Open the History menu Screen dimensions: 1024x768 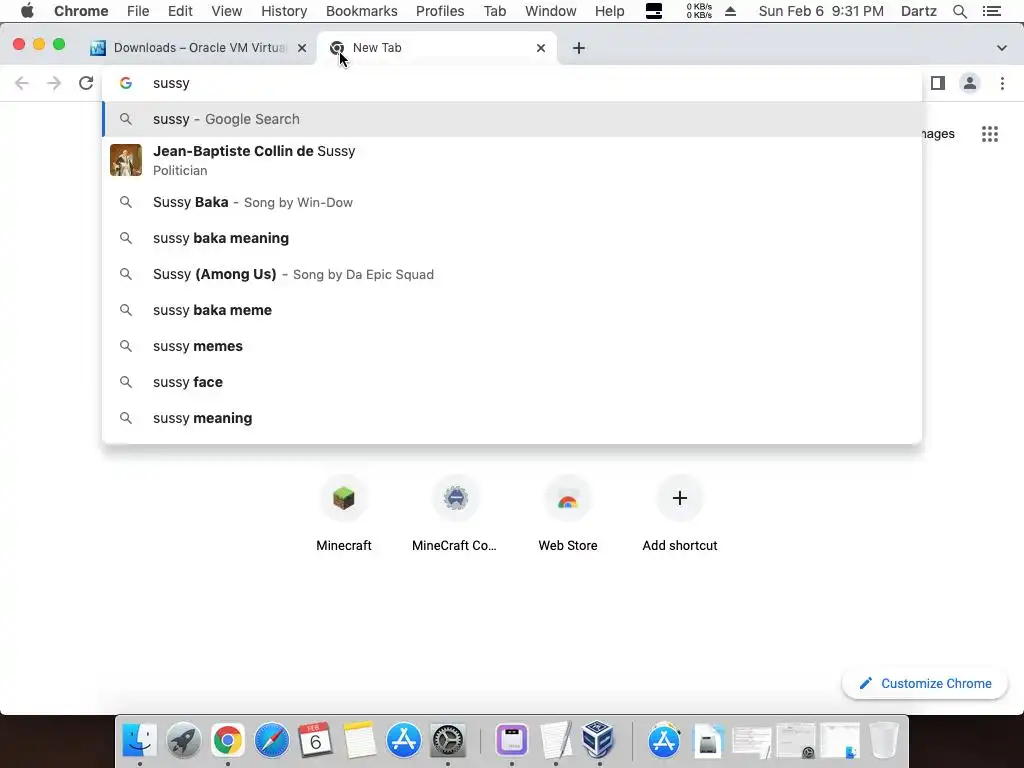[284, 11]
